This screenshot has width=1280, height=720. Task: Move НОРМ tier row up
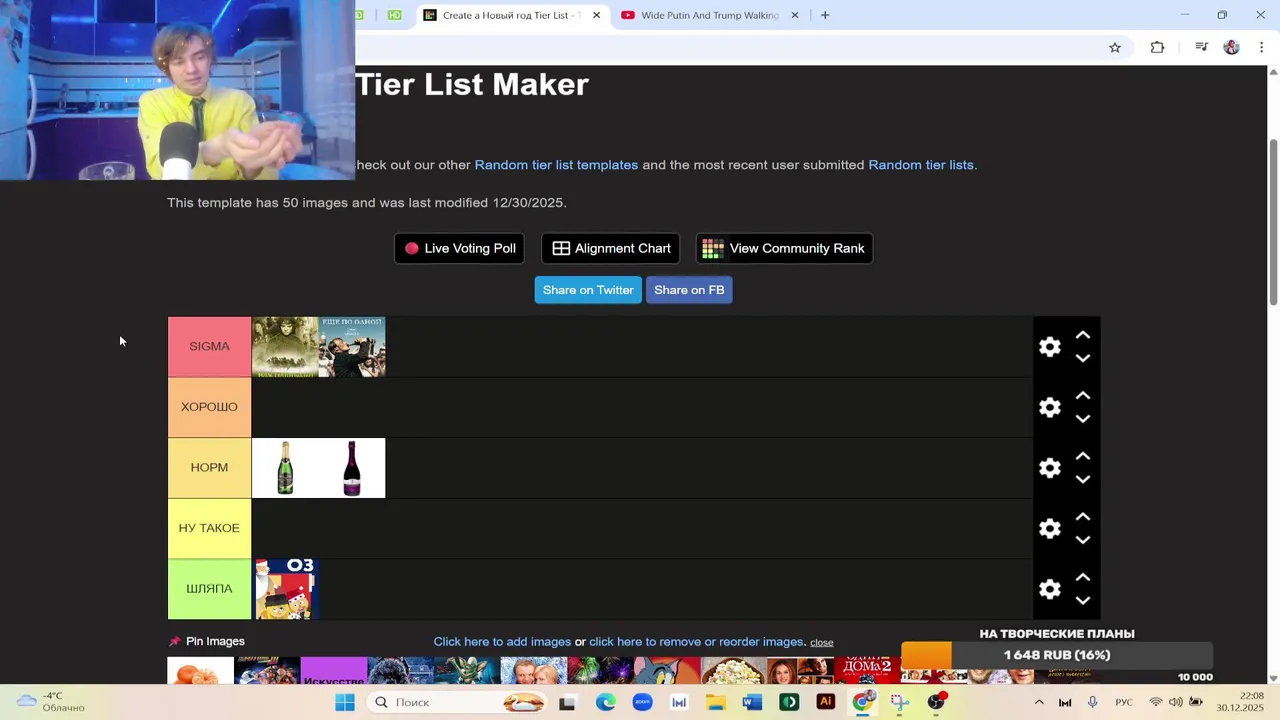click(1082, 456)
